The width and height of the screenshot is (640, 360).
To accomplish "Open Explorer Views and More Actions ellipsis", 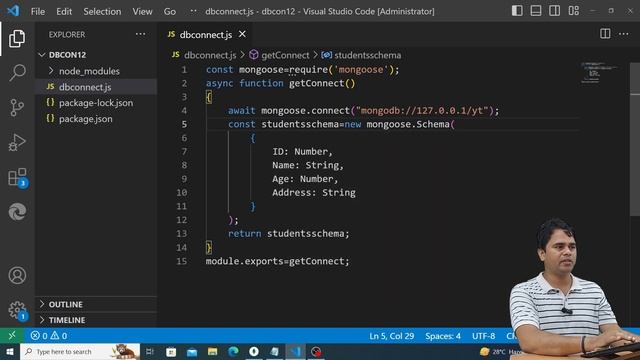I will point(140,34).
